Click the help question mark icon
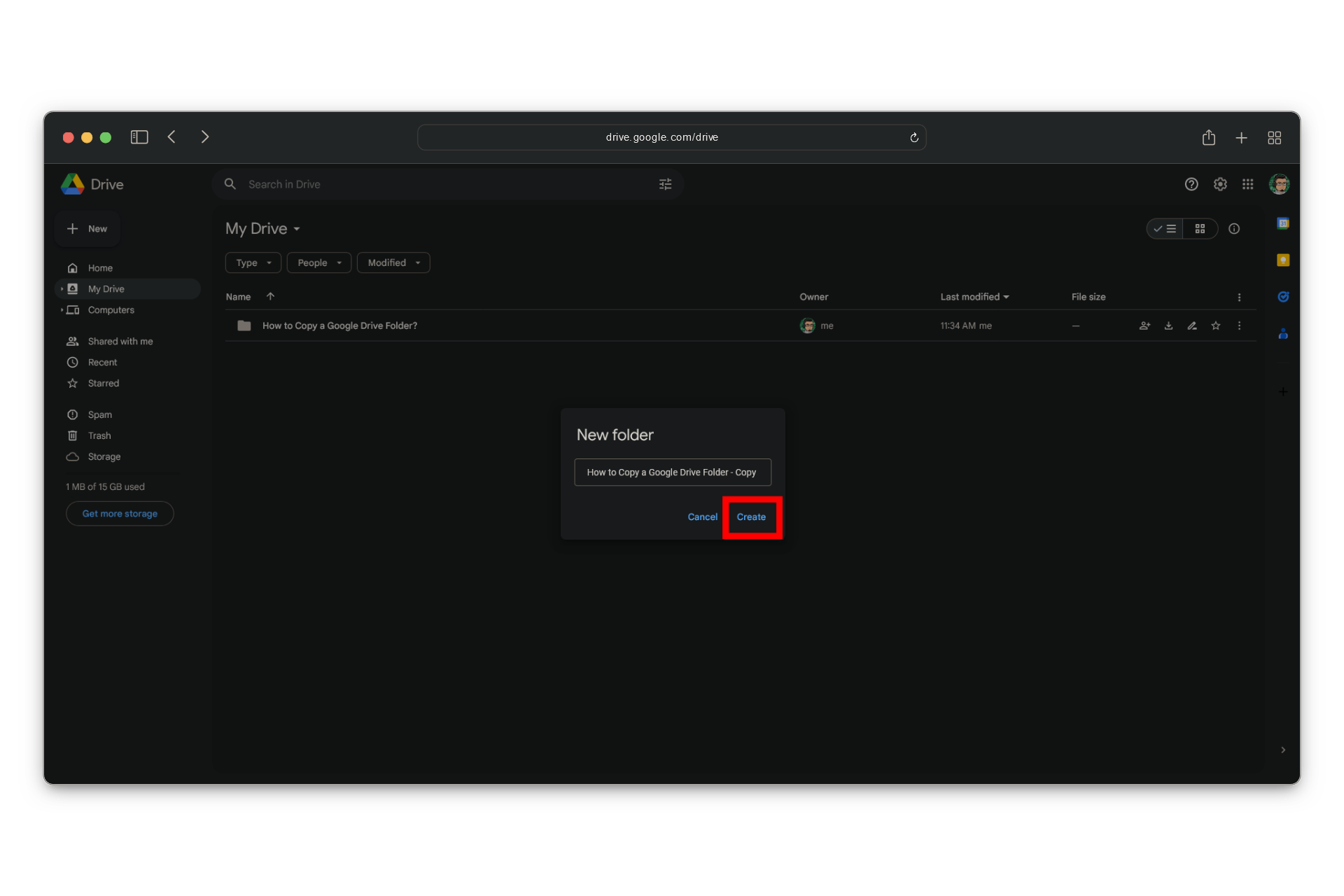 tap(1191, 184)
